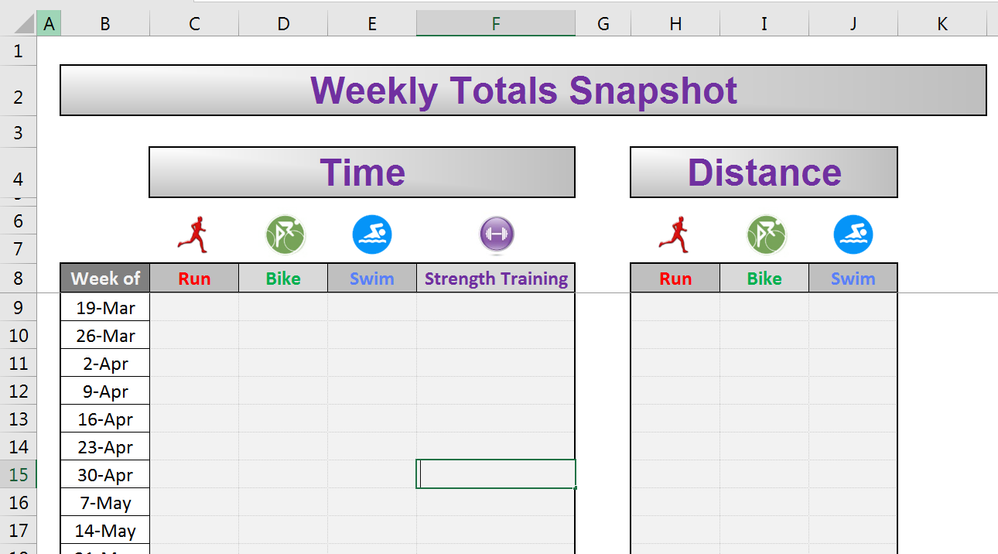This screenshot has height=554, width=998.
Task: Click column K header
Action: tap(941, 24)
